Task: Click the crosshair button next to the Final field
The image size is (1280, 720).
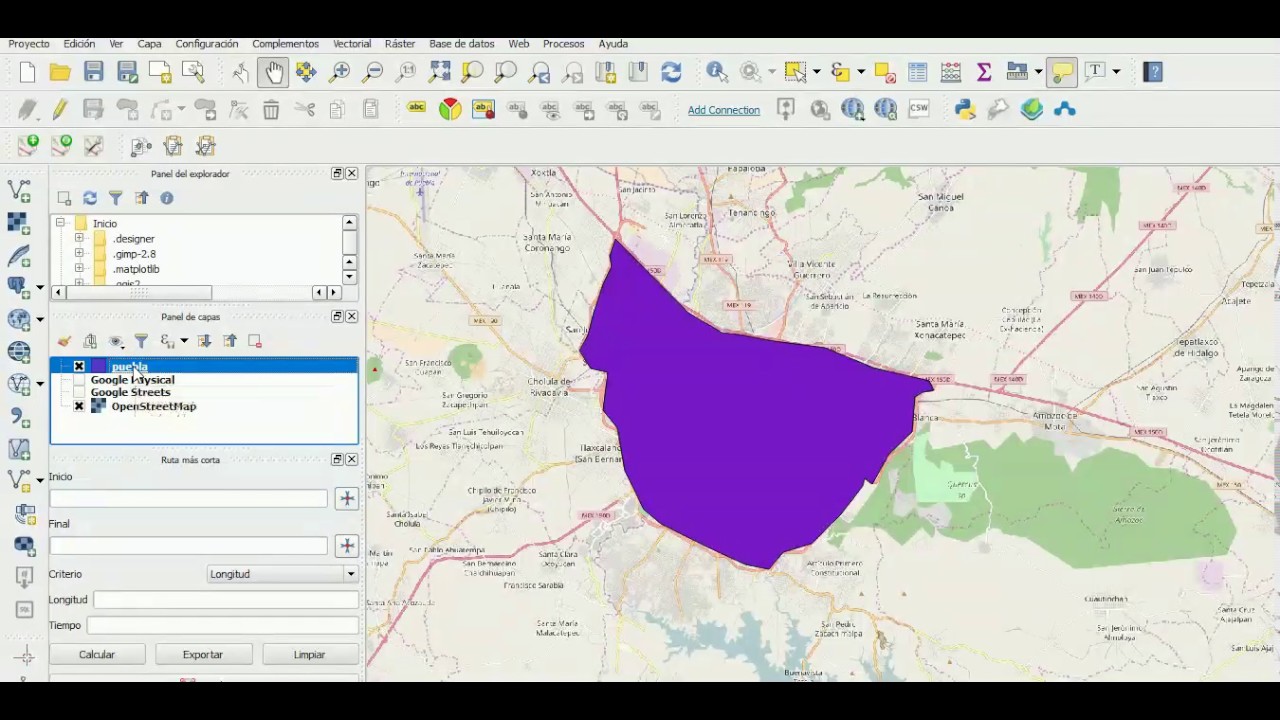Action: 346,545
